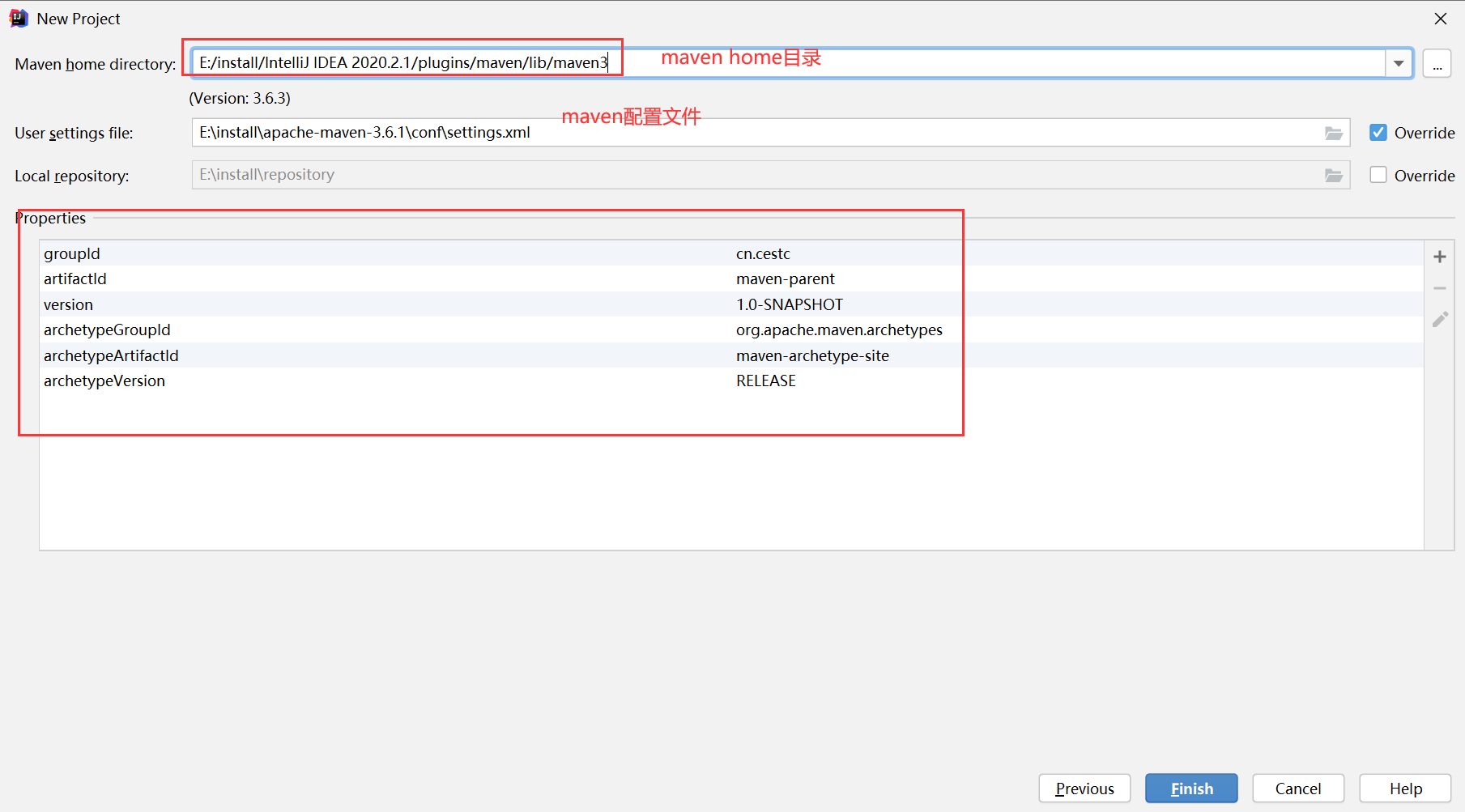The width and height of the screenshot is (1465, 812).
Task: Click the add property plus icon
Action: (1439, 257)
